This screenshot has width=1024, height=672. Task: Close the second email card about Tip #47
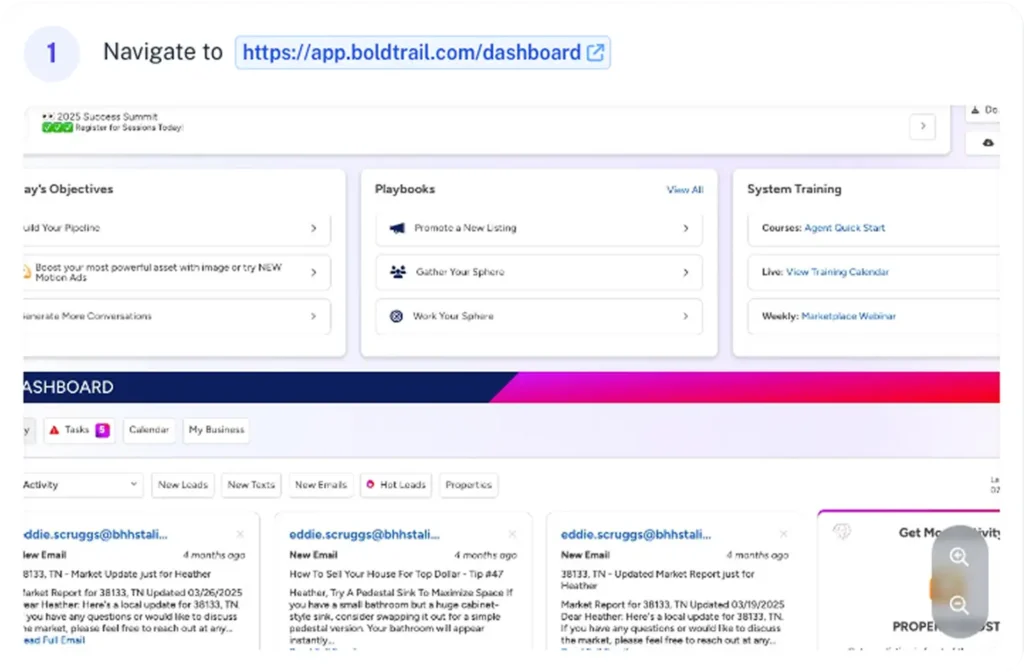coord(512,535)
